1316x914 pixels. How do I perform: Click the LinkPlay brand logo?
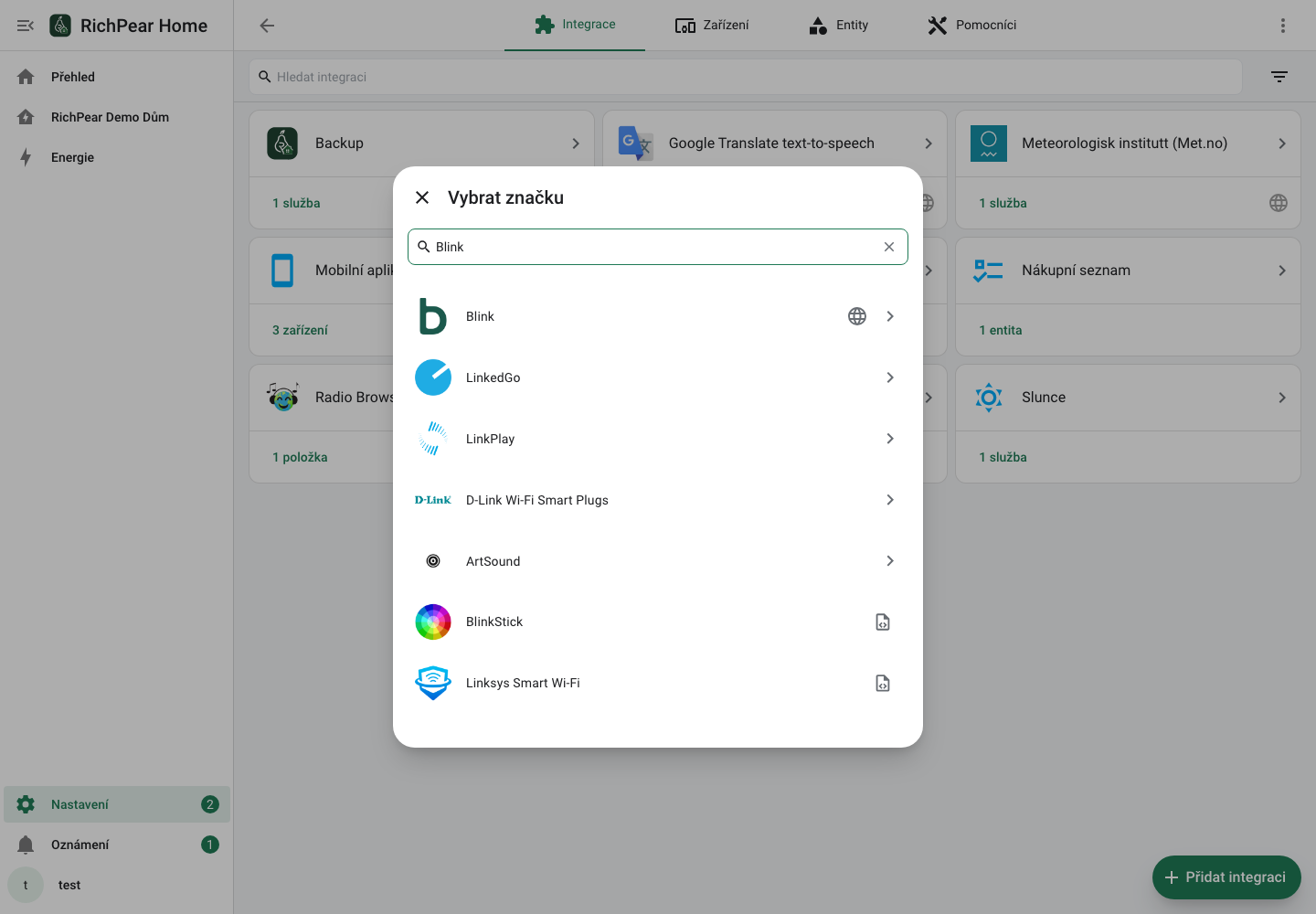pyautogui.click(x=433, y=439)
